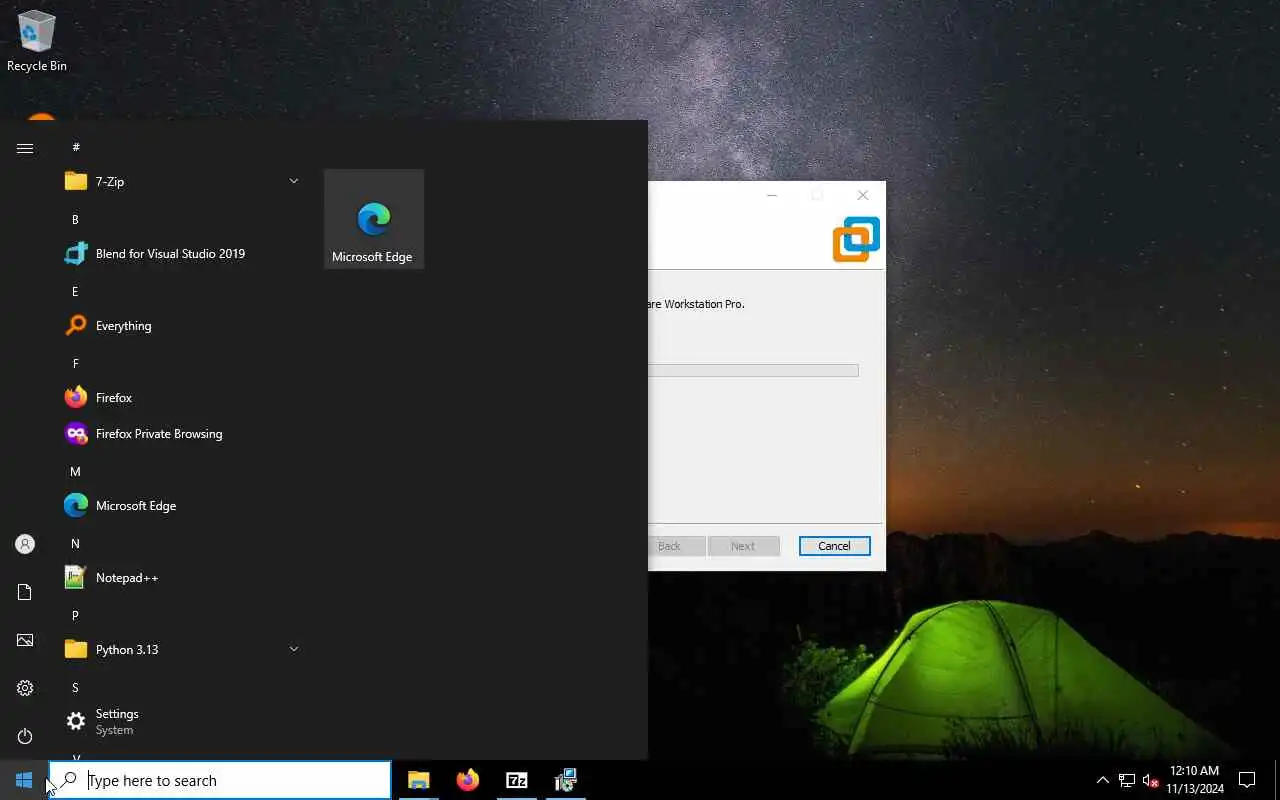Open the user account icon in Start sidebar
The width and height of the screenshot is (1280, 800).
coord(25,544)
